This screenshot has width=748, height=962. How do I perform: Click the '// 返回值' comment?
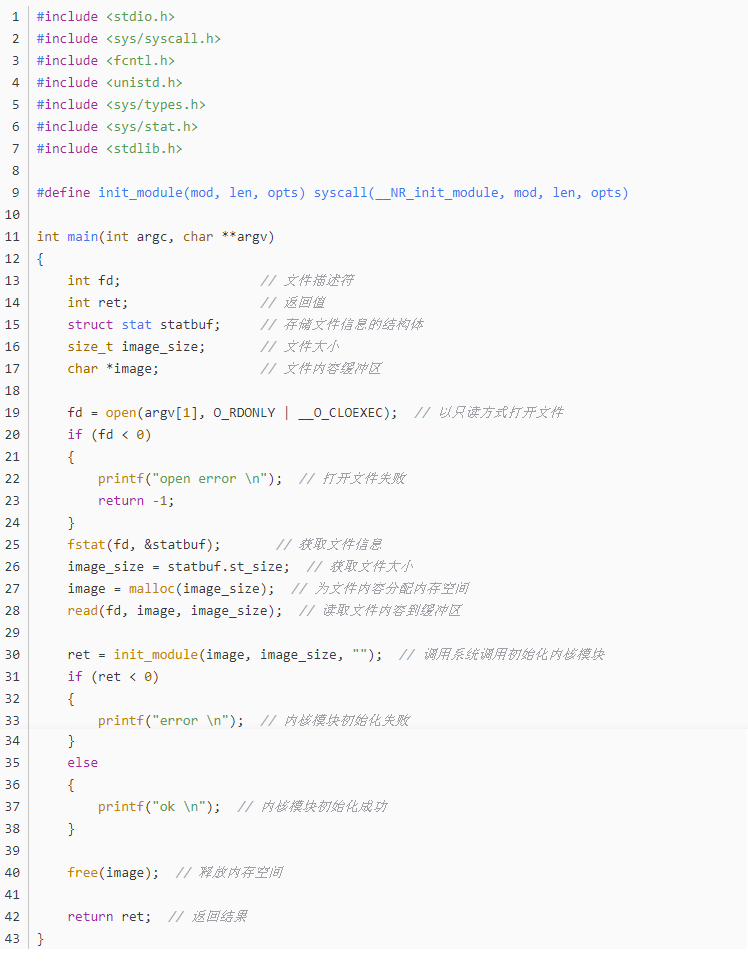tap(293, 303)
